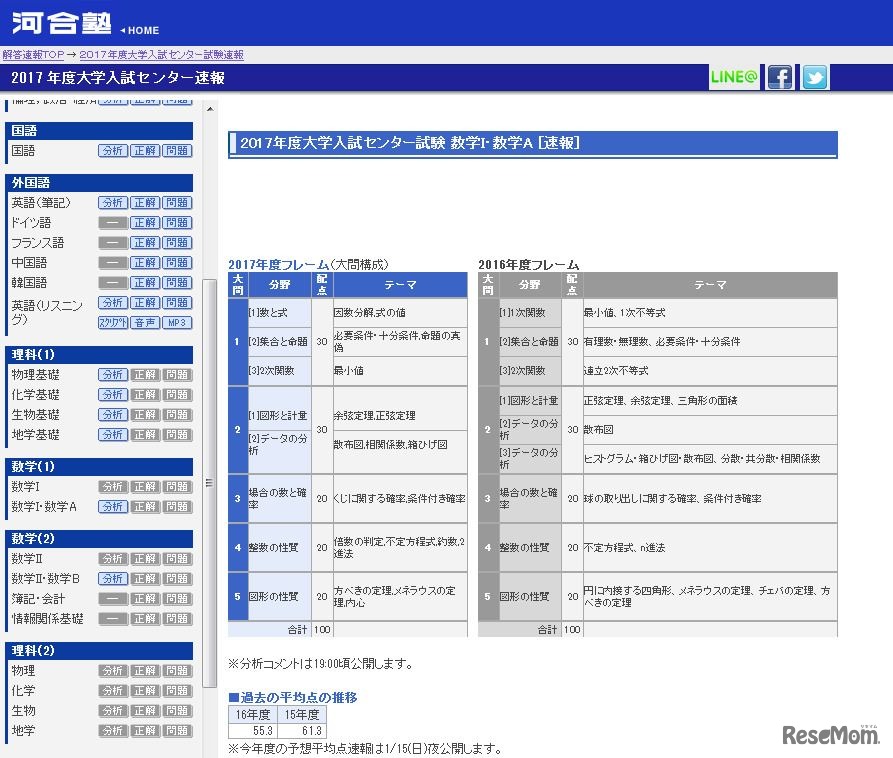Share page via Facebook icon
Image resolution: width=893 pixels, height=758 pixels.
click(780, 78)
